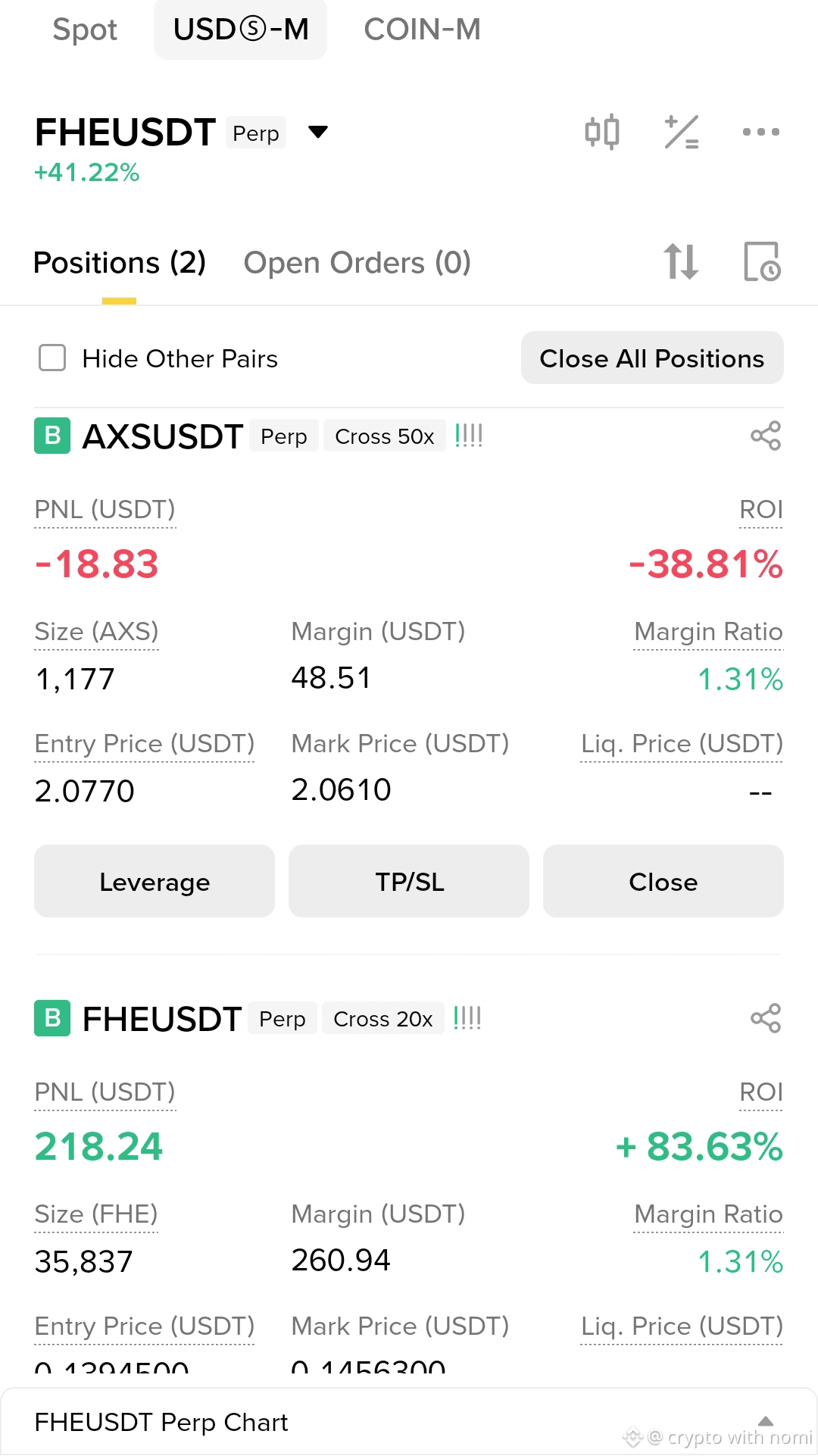Open the order history clock icon
818x1456 pixels.
click(762, 262)
